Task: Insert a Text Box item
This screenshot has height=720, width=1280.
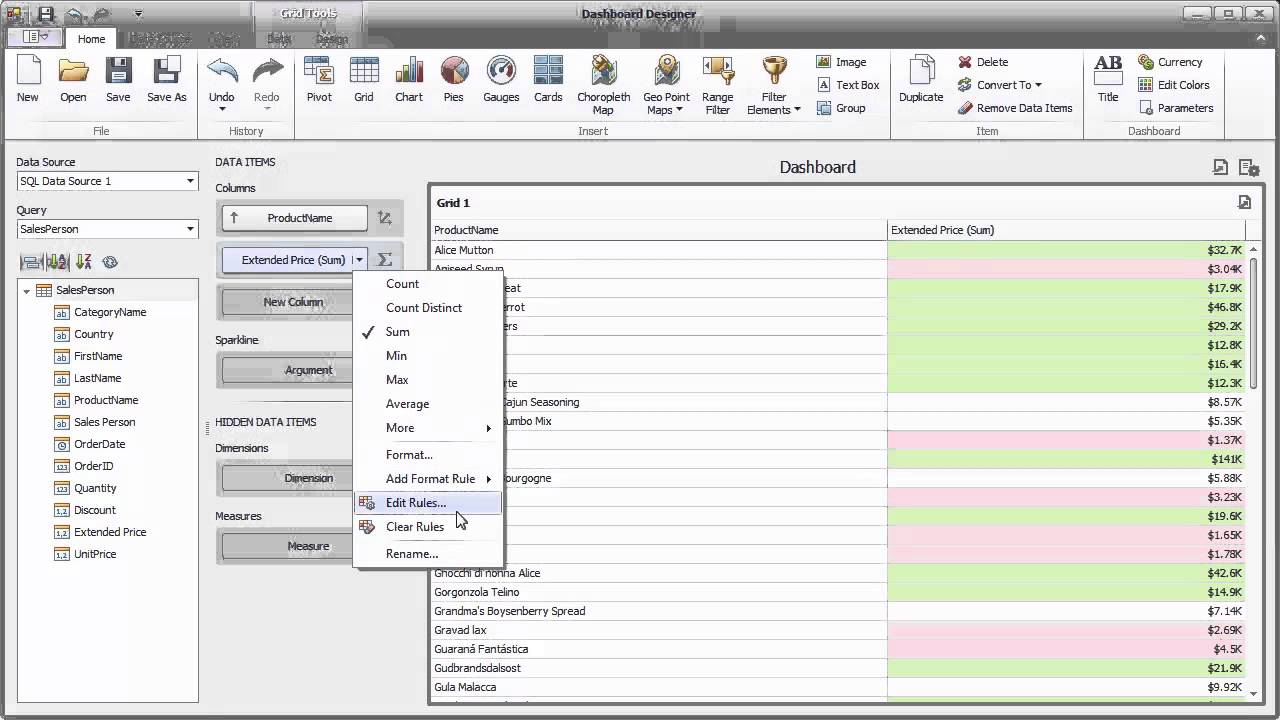Action: tap(847, 85)
